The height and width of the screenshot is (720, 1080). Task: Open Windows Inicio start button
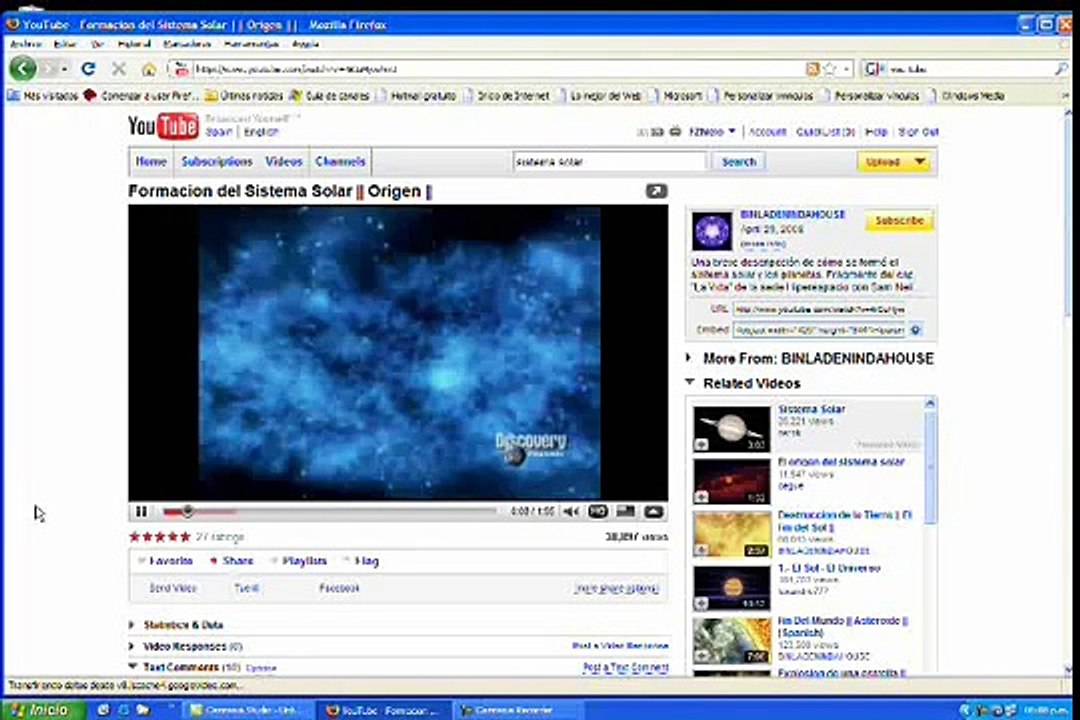click(x=43, y=710)
